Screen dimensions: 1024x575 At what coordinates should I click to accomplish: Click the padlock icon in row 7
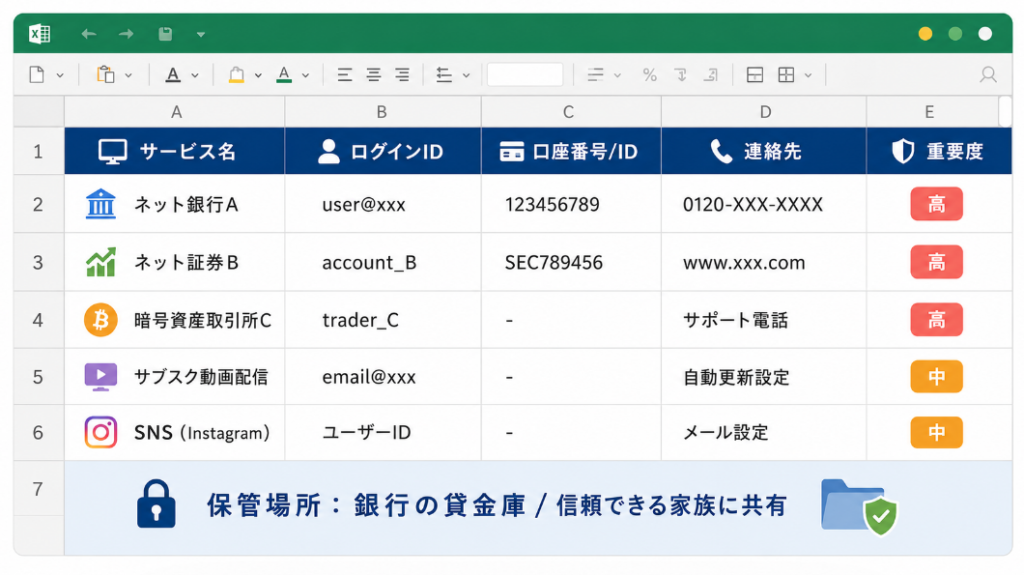156,504
